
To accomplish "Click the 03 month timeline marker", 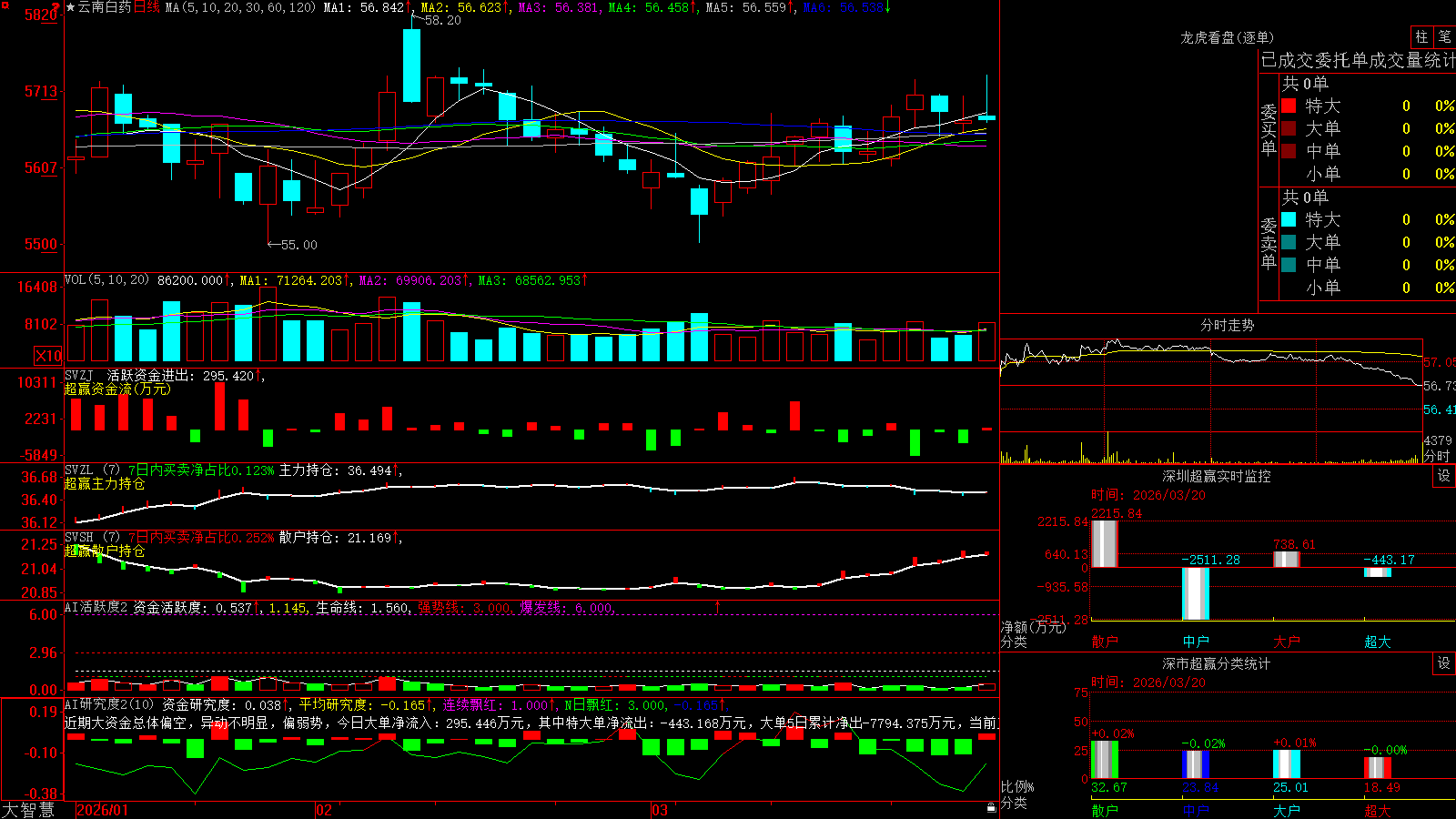I will tap(660, 810).
